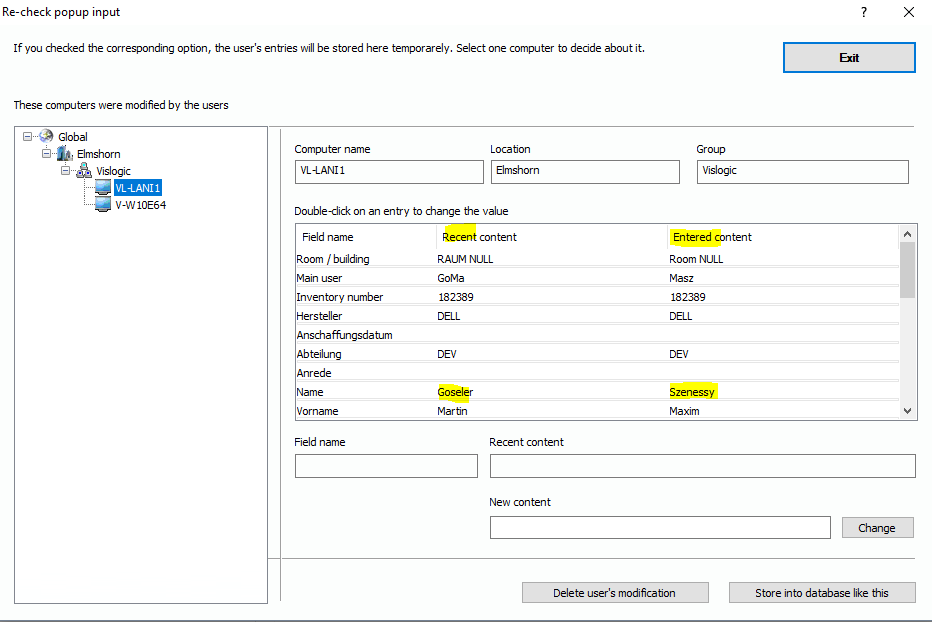Collapse the Elmshorn tree node

(x=46, y=154)
